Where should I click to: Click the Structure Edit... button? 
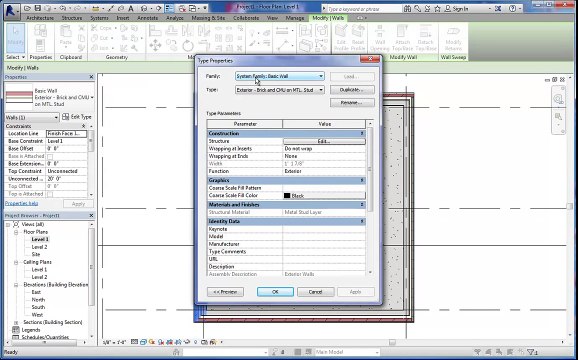pos(324,141)
